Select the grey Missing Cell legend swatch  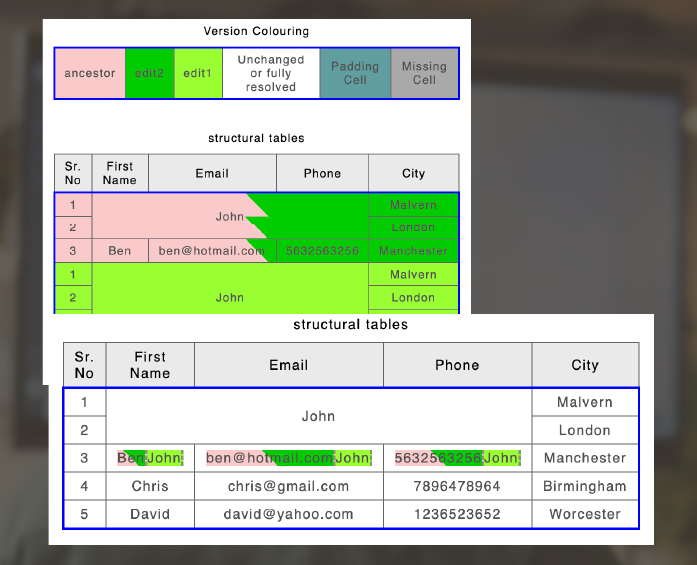click(424, 73)
